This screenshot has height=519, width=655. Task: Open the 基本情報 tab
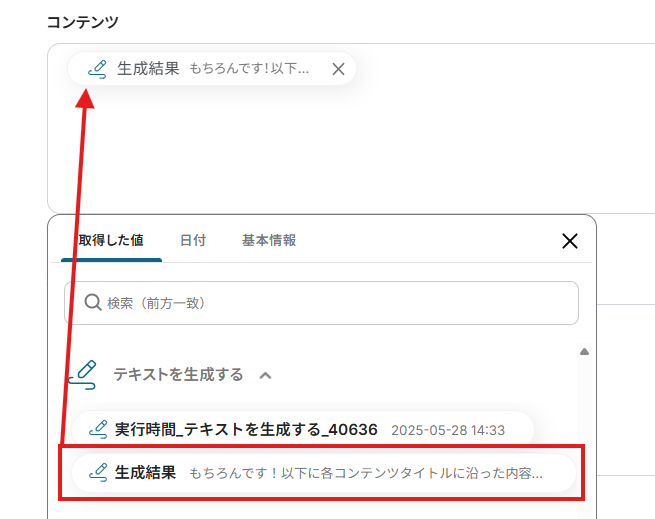(269, 240)
